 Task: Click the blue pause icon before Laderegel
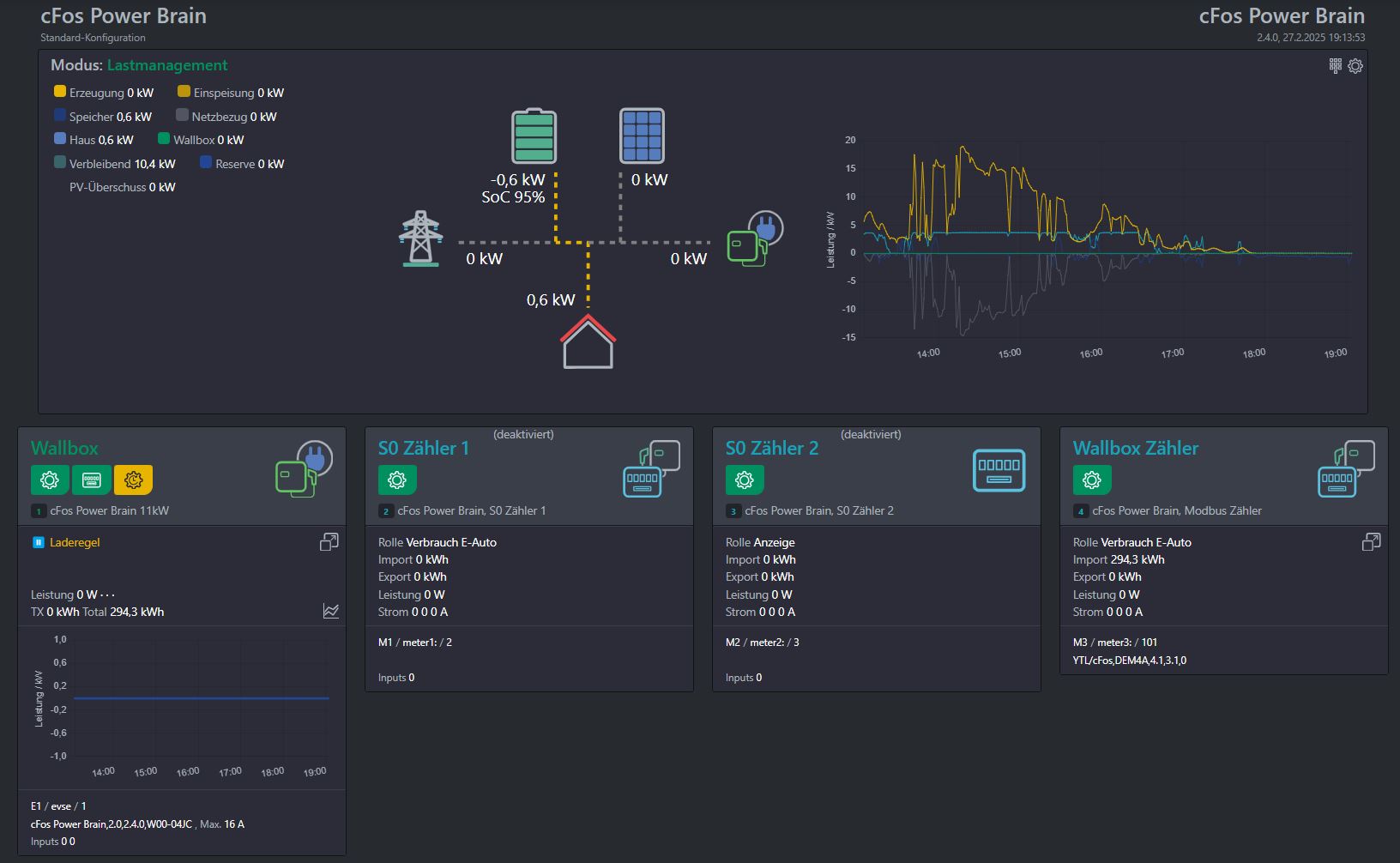tap(38, 542)
